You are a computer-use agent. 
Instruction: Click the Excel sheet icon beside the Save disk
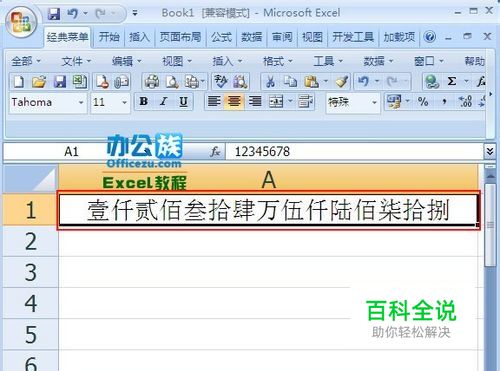[80, 82]
